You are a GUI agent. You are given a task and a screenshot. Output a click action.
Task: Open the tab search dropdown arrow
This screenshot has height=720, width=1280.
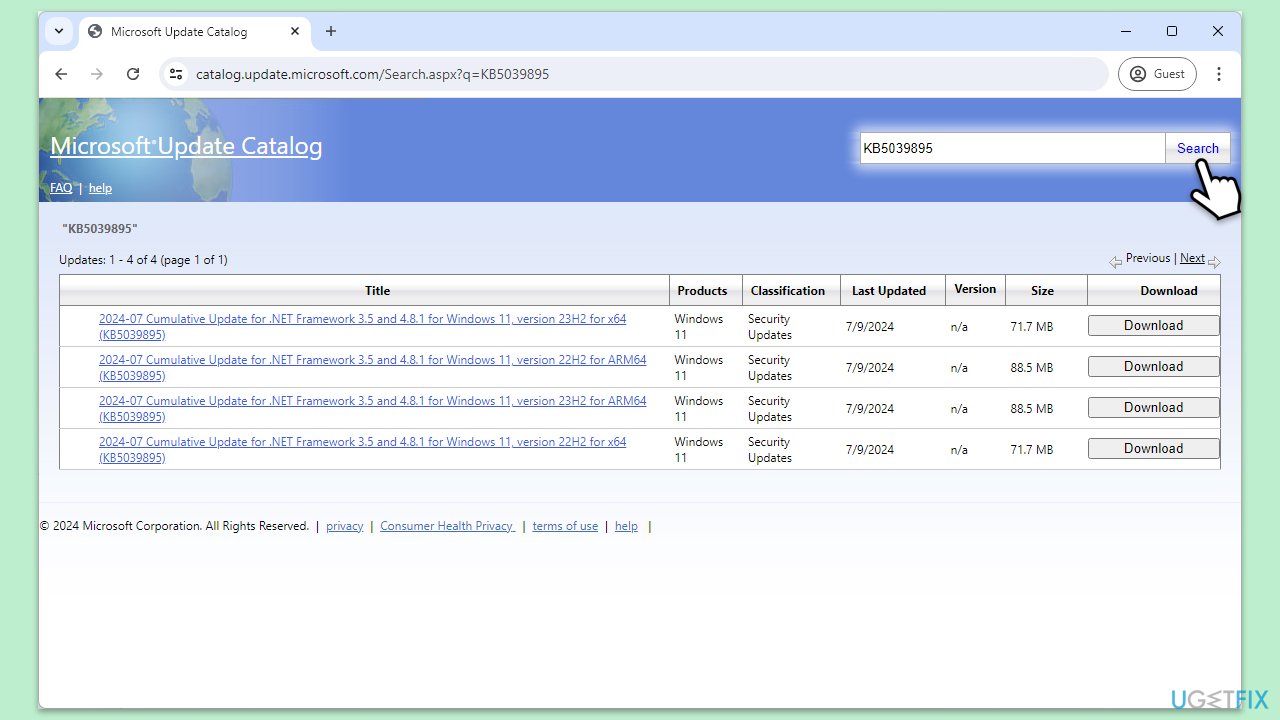[59, 31]
